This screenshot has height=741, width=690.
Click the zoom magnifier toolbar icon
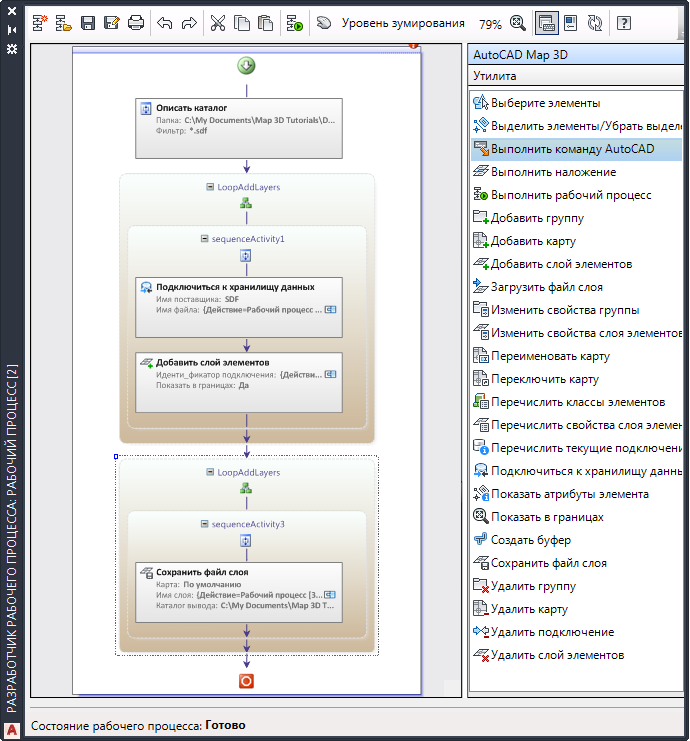pos(518,23)
